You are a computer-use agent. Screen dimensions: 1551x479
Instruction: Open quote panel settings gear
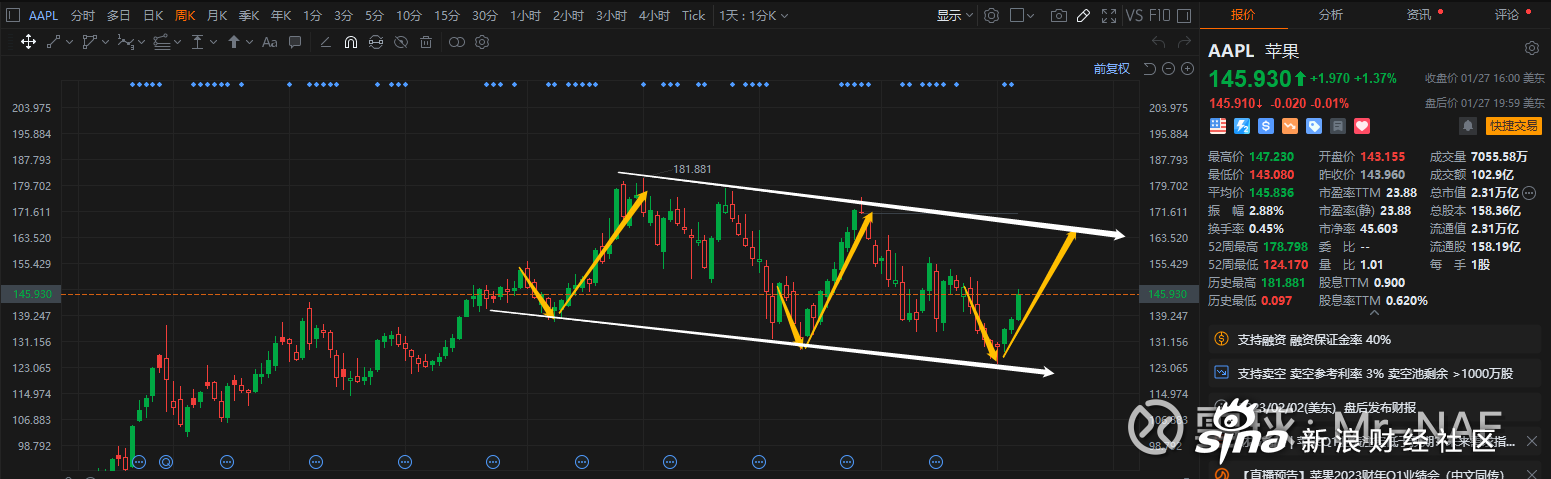pyautogui.click(x=1531, y=49)
